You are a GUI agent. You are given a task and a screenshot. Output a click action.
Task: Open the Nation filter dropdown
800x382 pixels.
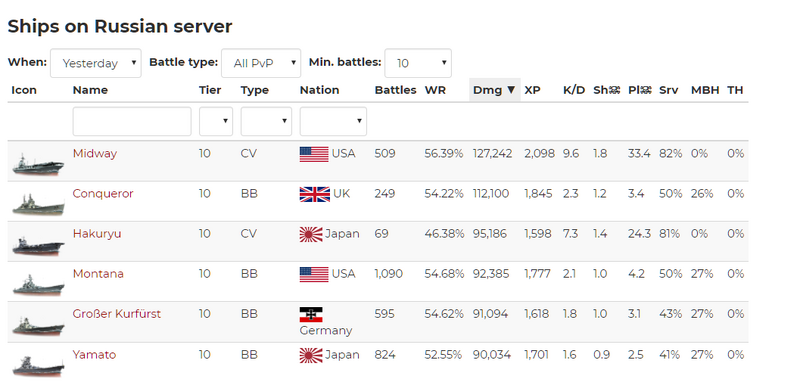[333, 121]
